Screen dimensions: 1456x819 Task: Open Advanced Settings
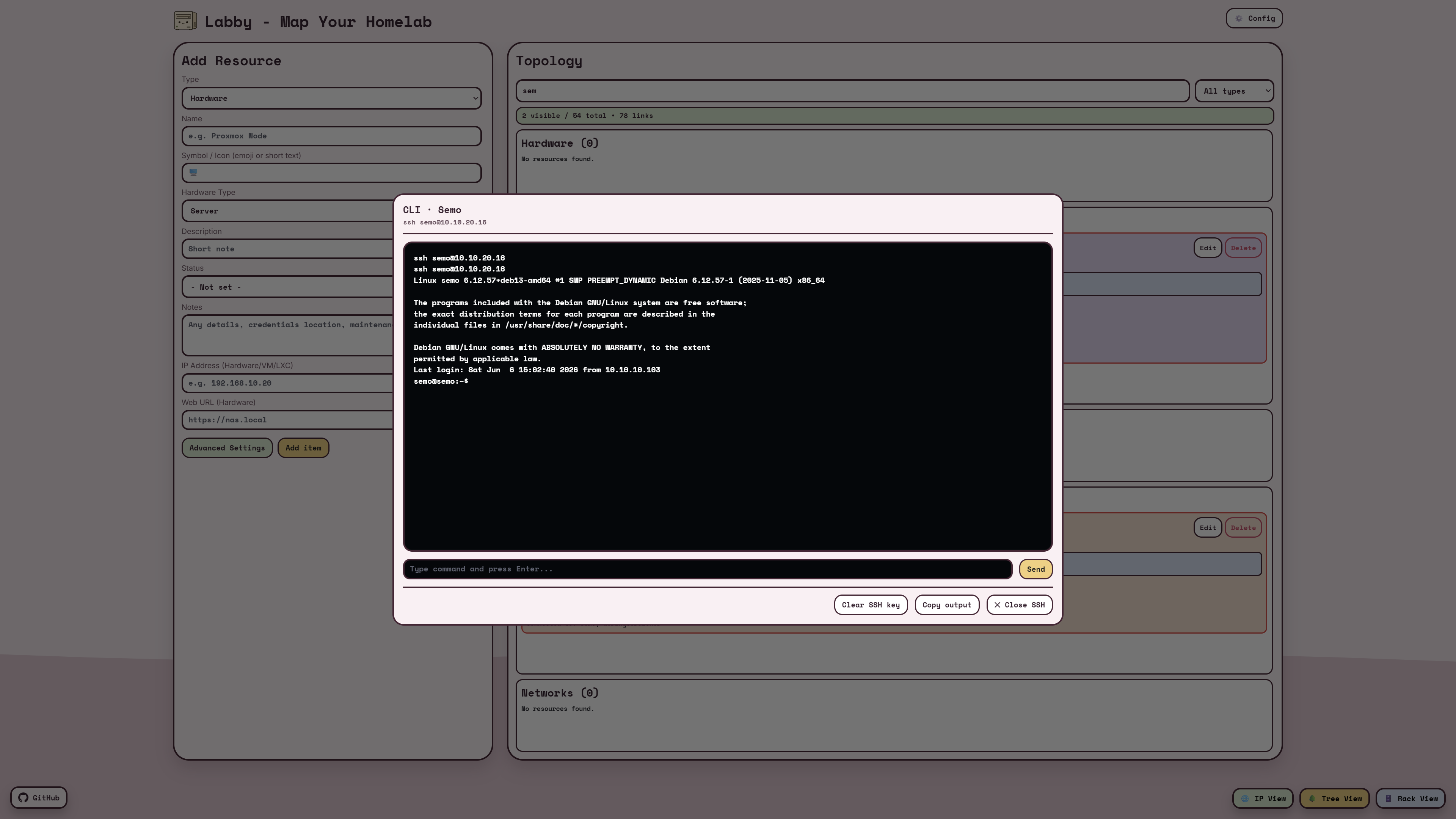pos(227,448)
